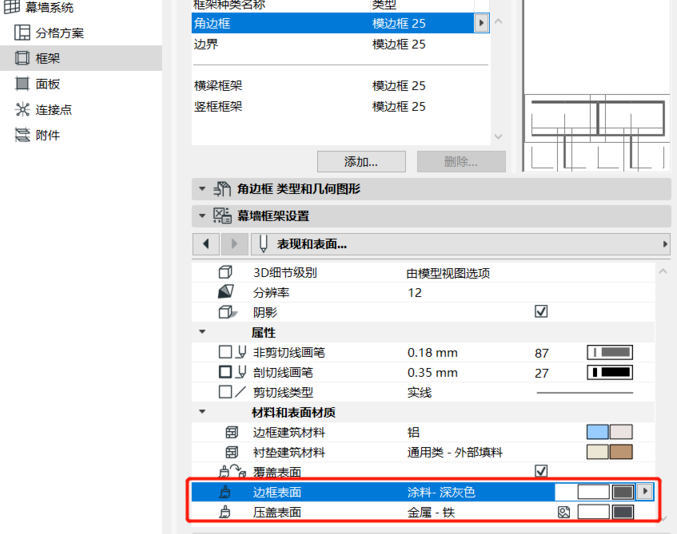The width and height of the screenshot is (677, 534).
Task: Select 幕墙系统 in the left tree
Action: (x=48, y=7)
